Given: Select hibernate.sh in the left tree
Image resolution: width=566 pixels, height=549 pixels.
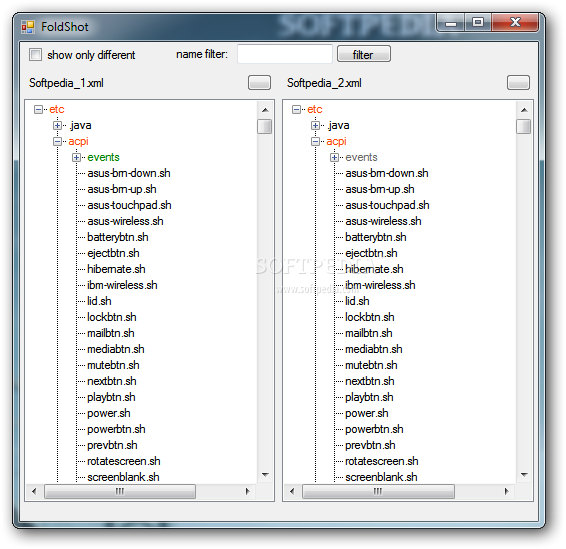Looking at the screenshot, I should (116, 269).
